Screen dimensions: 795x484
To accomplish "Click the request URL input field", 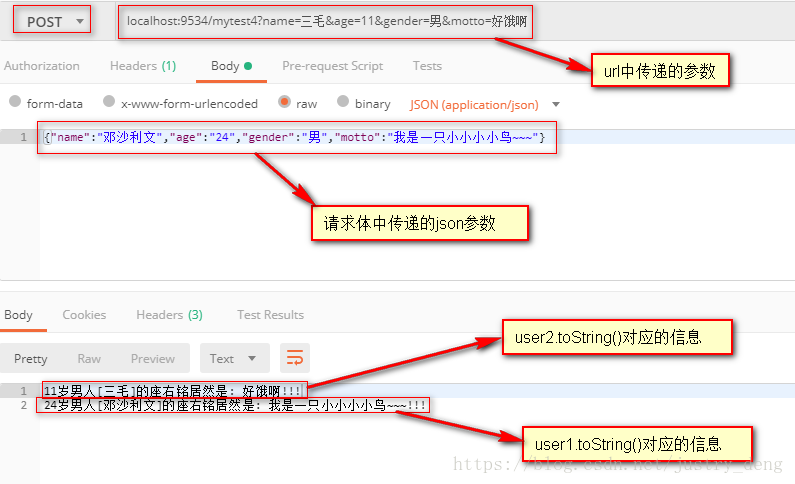I will [326, 21].
